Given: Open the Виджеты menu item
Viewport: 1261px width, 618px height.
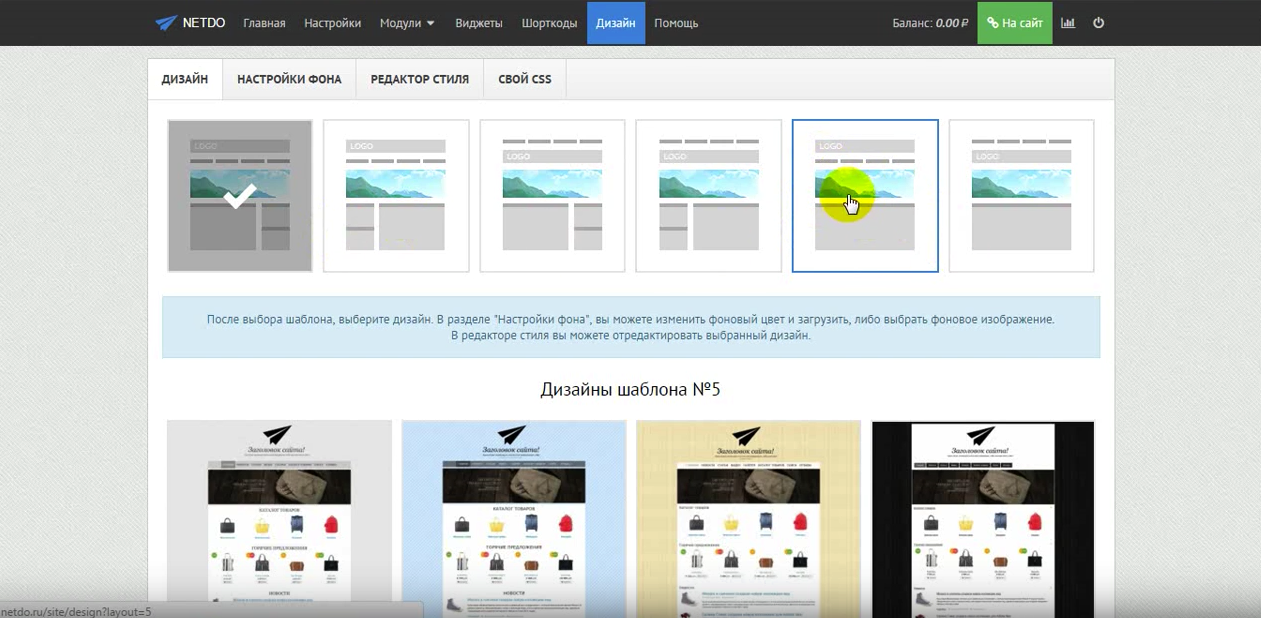Looking at the screenshot, I should (x=478, y=23).
